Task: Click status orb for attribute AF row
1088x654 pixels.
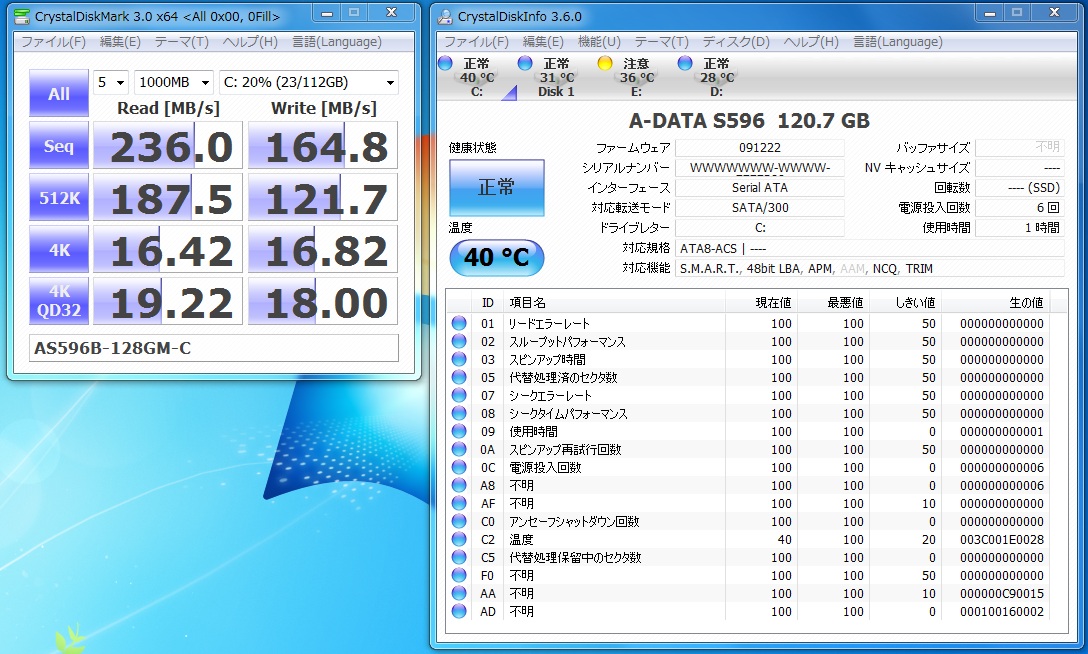Action: 459,504
